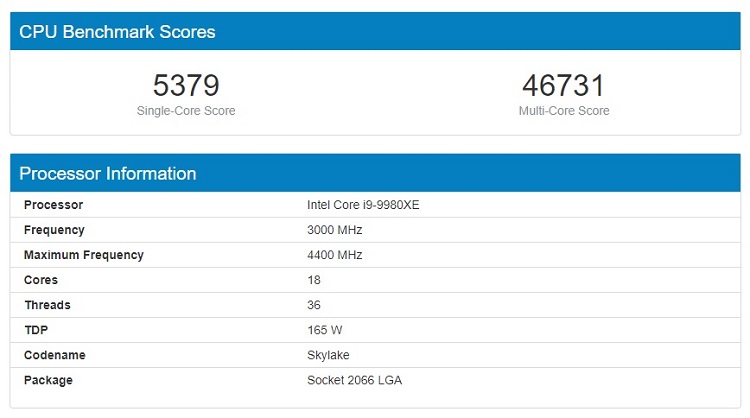The height and width of the screenshot is (418, 750).
Task: Click the 165 W TDP value
Action: pos(325,330)
